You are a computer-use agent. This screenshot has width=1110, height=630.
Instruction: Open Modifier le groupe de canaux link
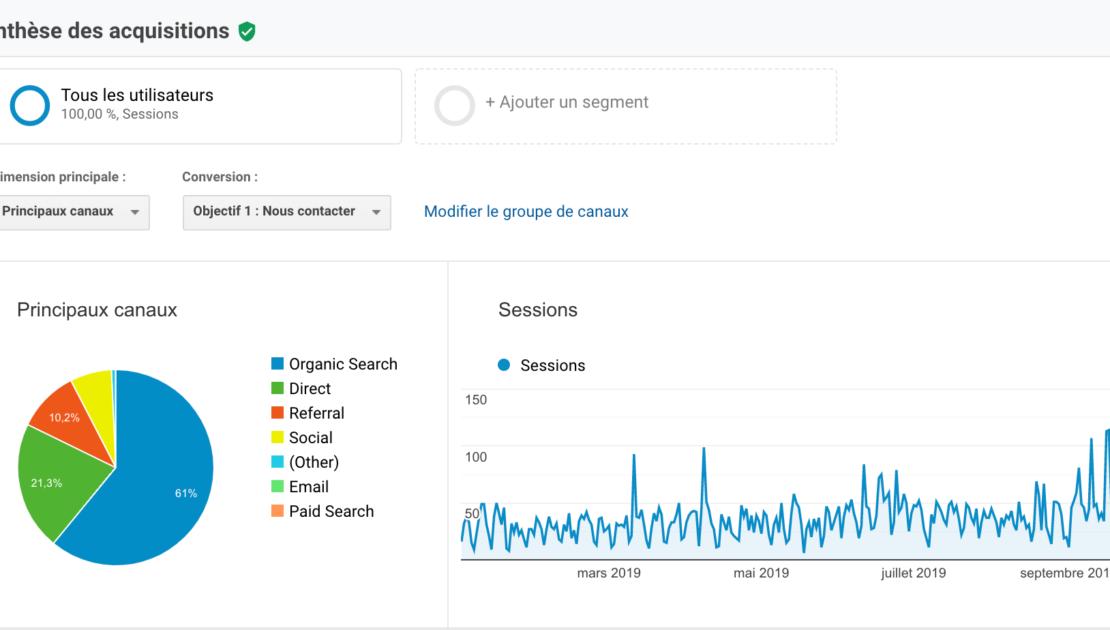click(526, 211)
